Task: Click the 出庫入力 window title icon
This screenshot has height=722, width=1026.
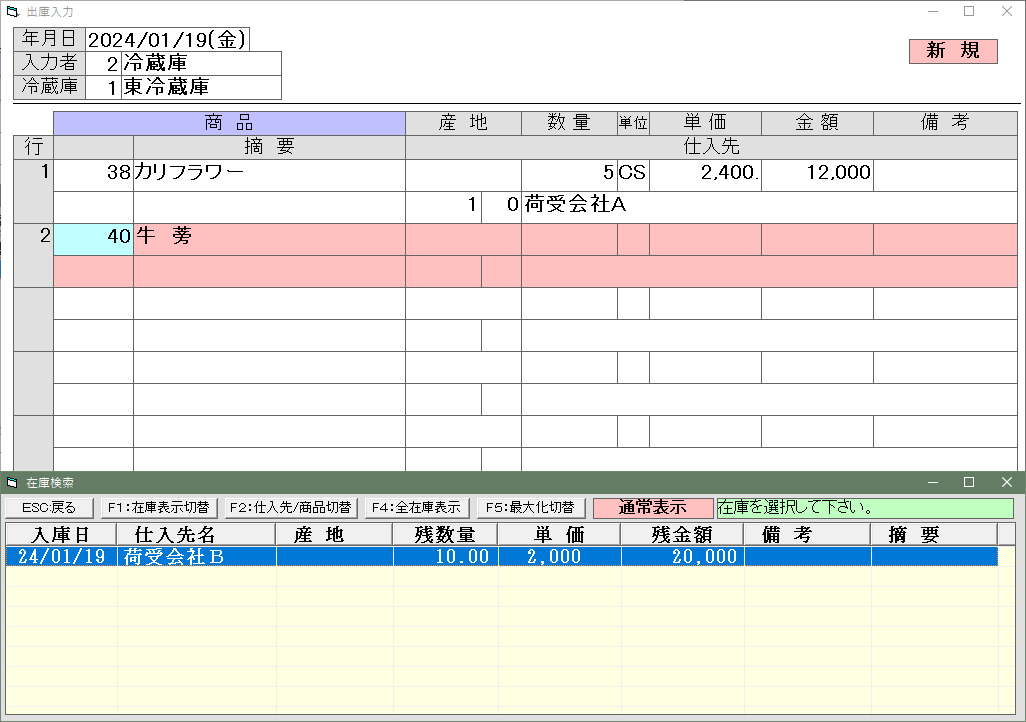Action: [12, 12]
